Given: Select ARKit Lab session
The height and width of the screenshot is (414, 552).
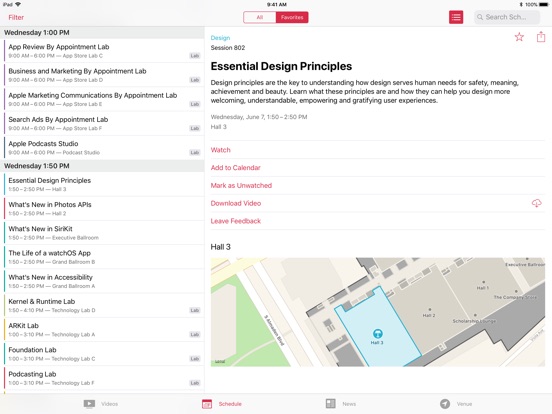Looking at the screenshot, I should (x=102, y=330).
